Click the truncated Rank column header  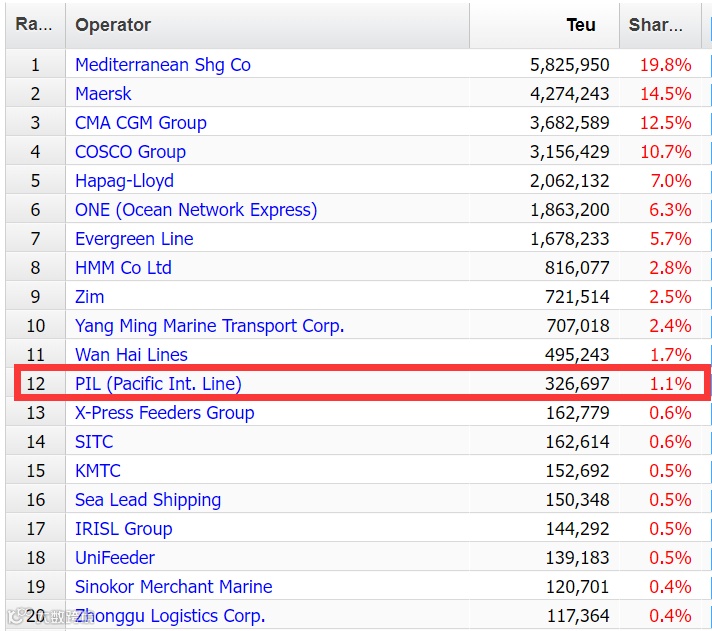tap(35, 25)
